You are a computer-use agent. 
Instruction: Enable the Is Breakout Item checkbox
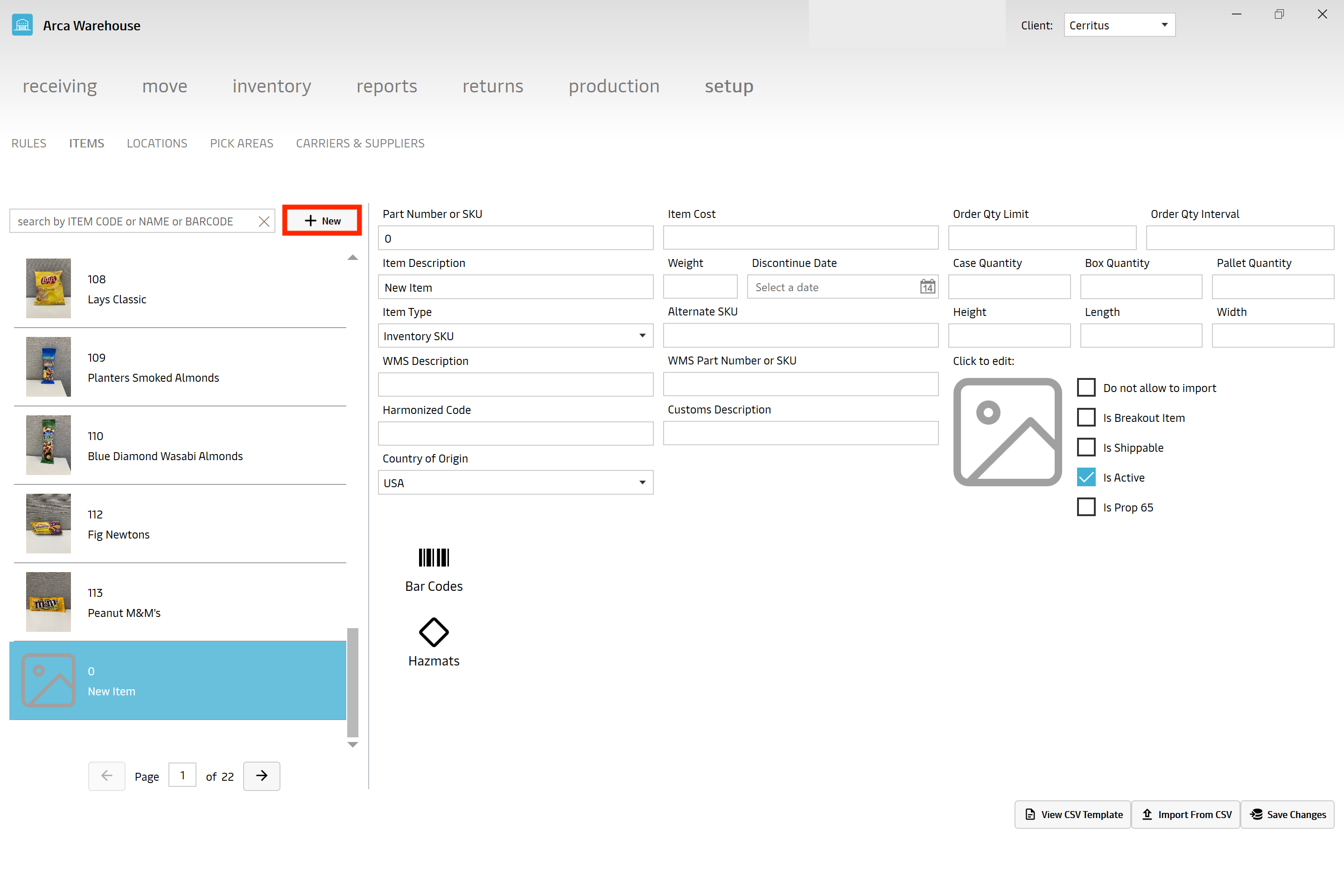[1086, 417]
